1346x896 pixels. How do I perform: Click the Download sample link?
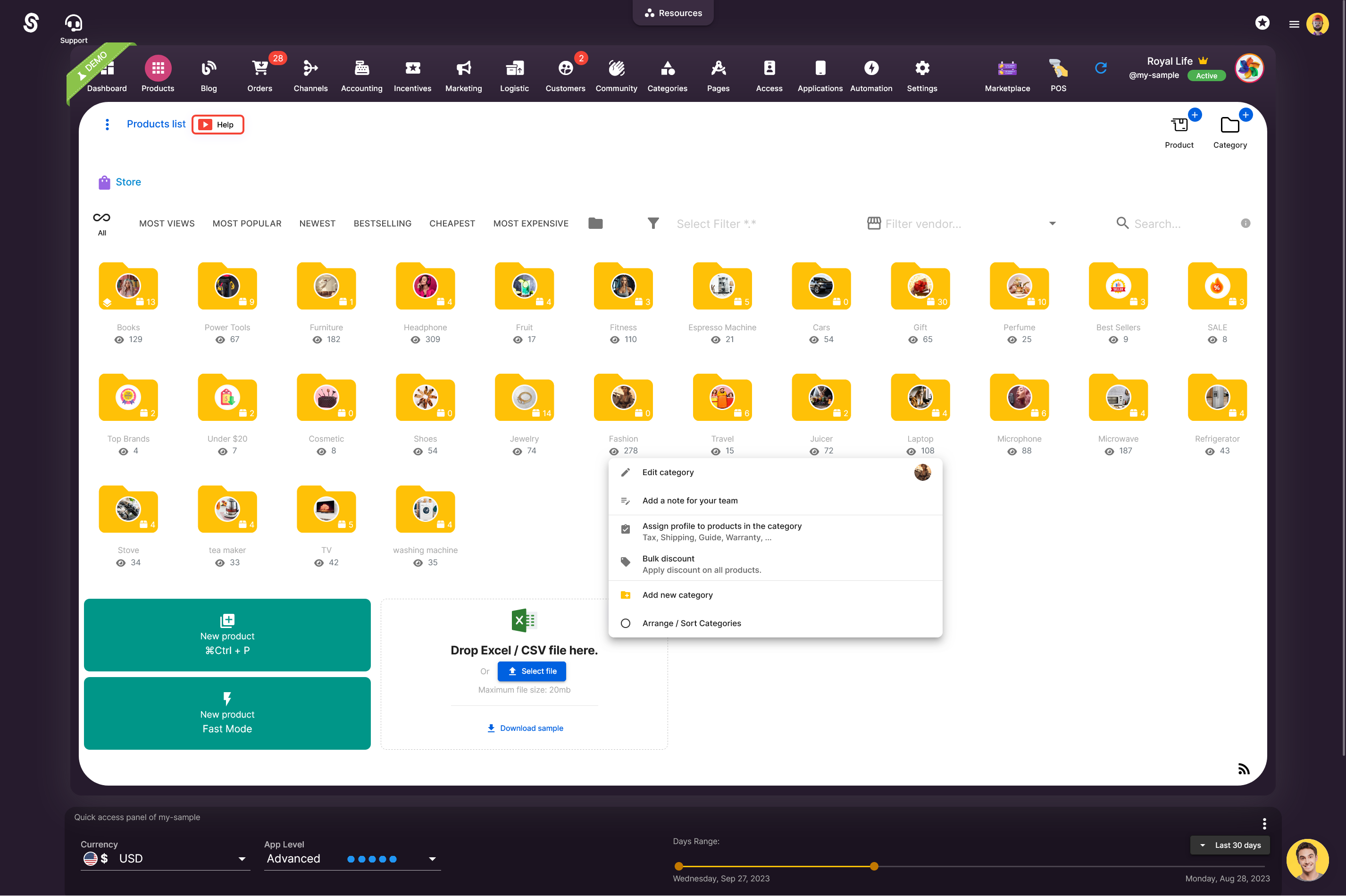click(x=525, y=728)
